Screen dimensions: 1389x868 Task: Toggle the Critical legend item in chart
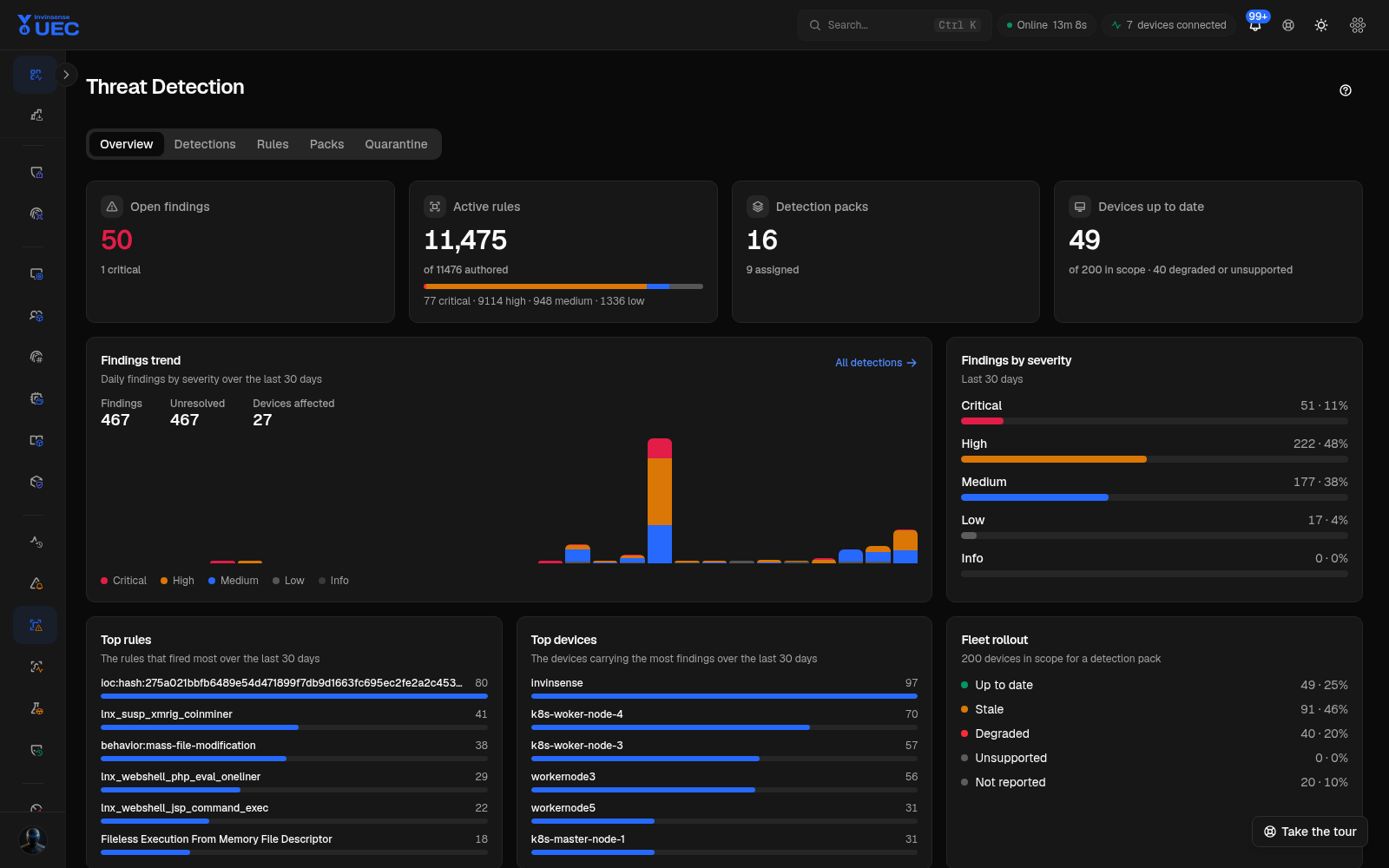(x=123, y=581)
